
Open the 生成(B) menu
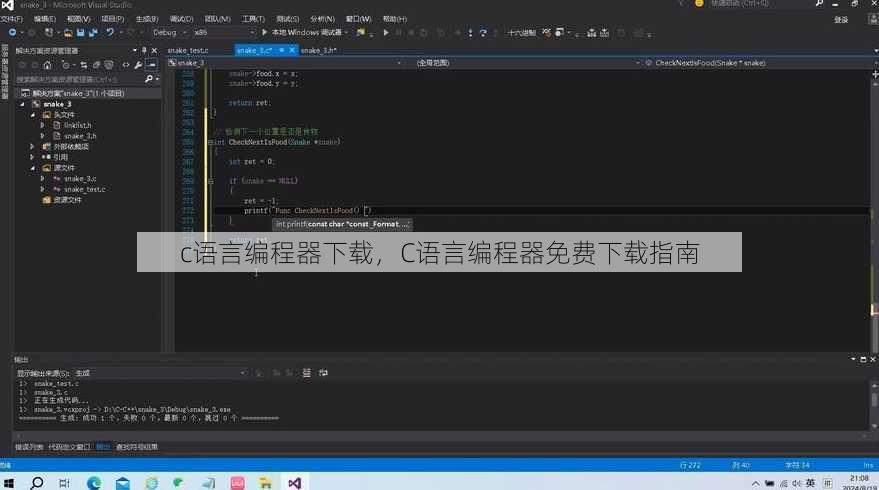(x=147, y=19)
